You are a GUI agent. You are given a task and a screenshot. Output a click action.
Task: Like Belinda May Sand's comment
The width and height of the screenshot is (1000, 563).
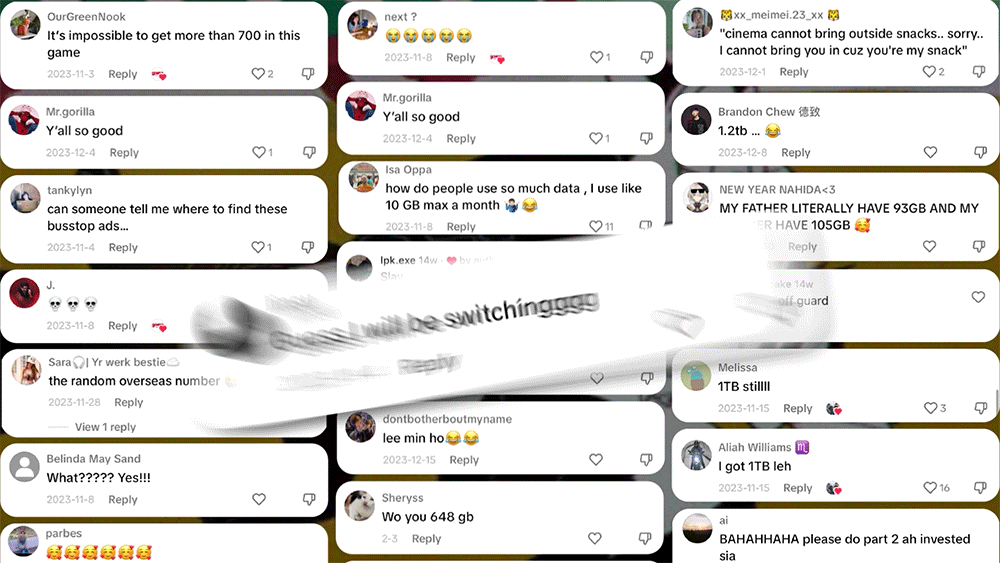pos(259,499)
